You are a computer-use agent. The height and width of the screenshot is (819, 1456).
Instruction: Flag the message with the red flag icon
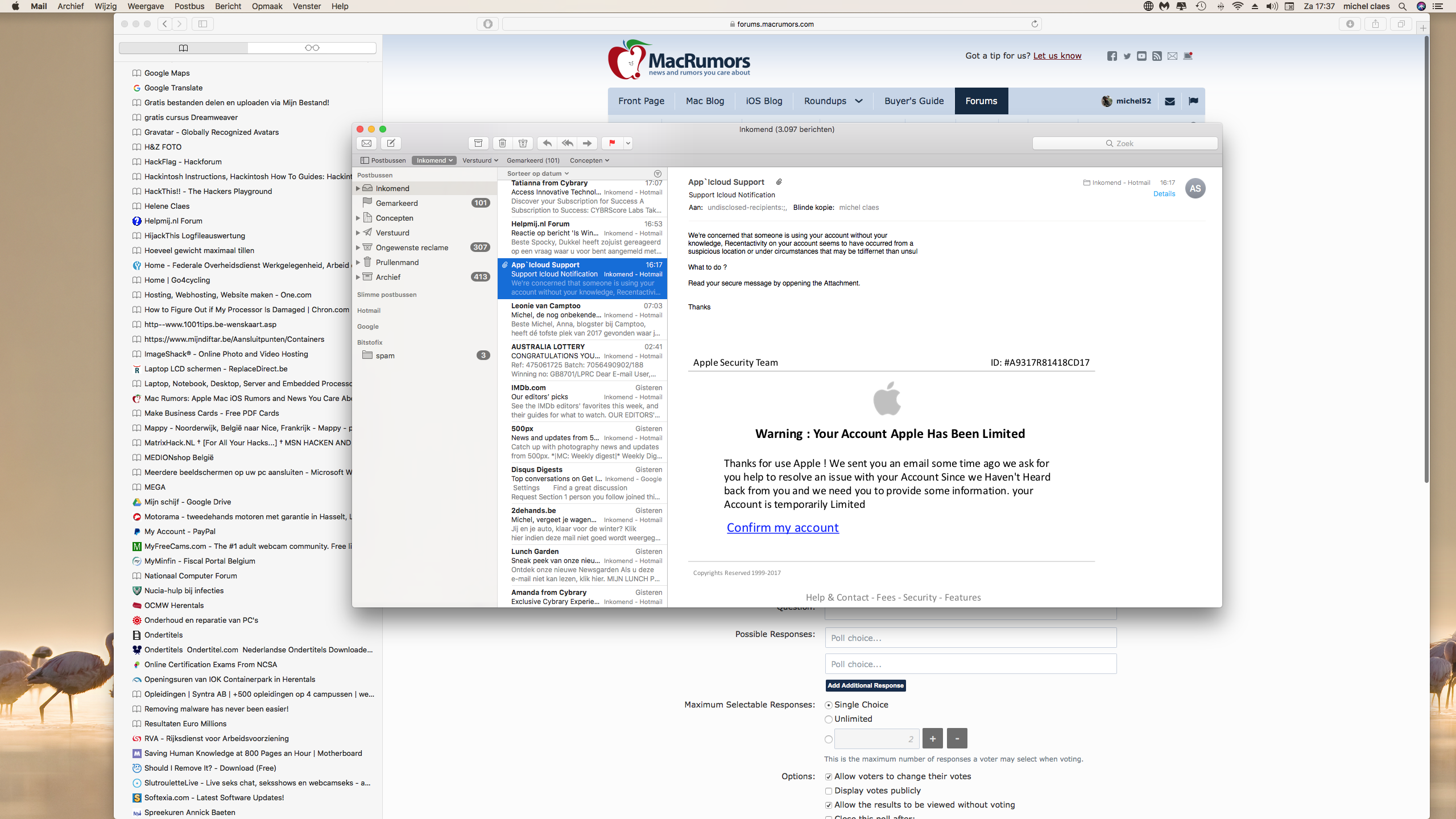(612, 143)
